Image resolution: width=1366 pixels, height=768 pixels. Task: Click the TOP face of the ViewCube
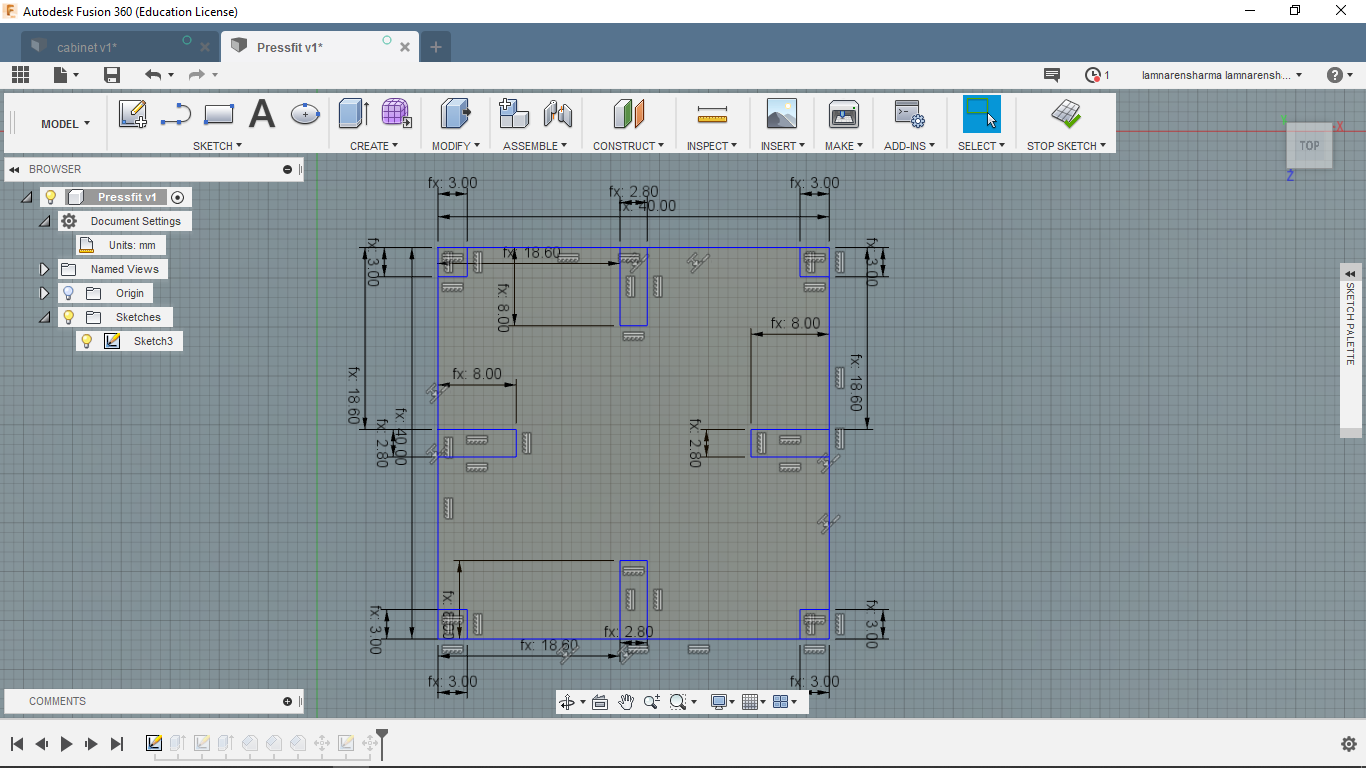point(1309,146)
